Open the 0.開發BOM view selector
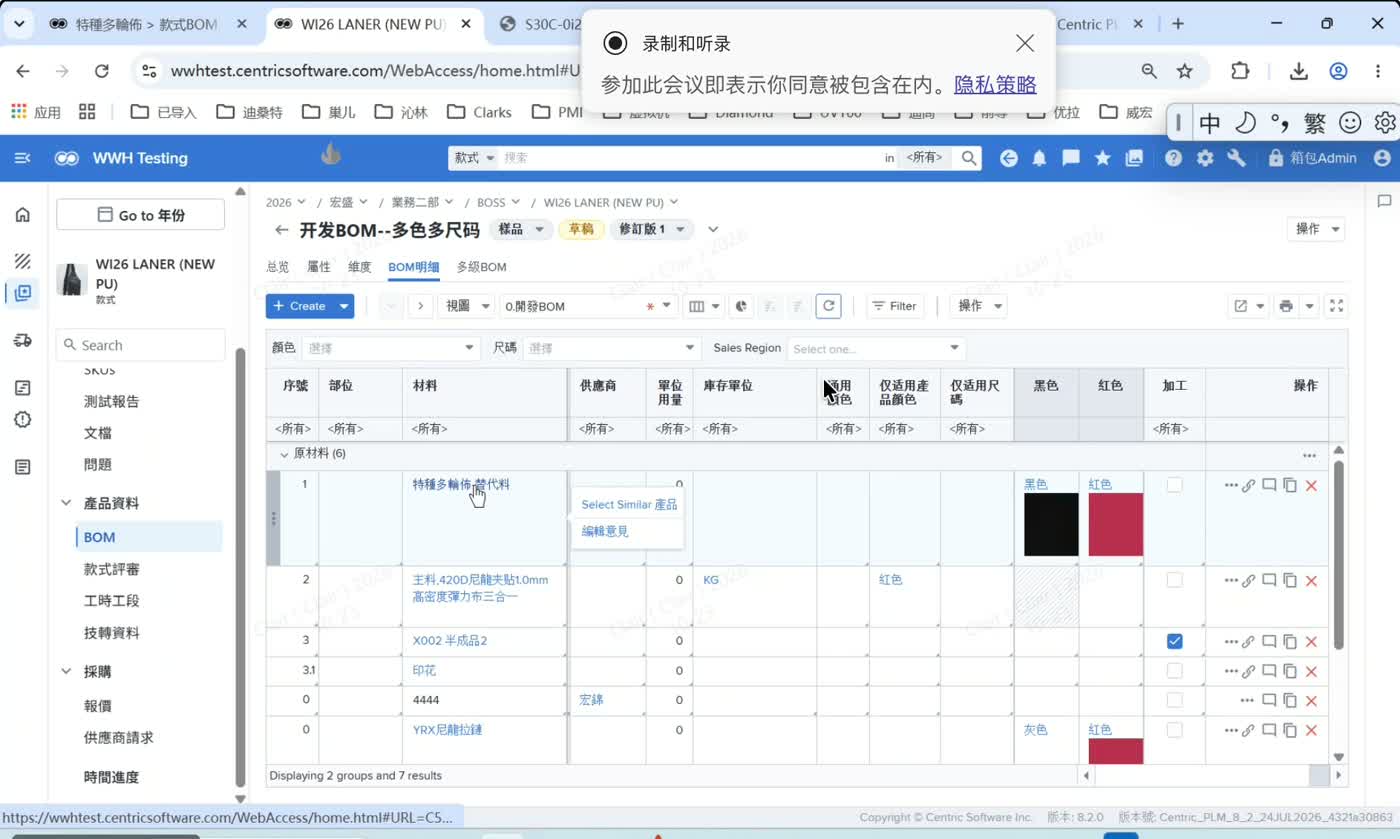Screen dimensions: 1400x839 (x=588, y=306)
